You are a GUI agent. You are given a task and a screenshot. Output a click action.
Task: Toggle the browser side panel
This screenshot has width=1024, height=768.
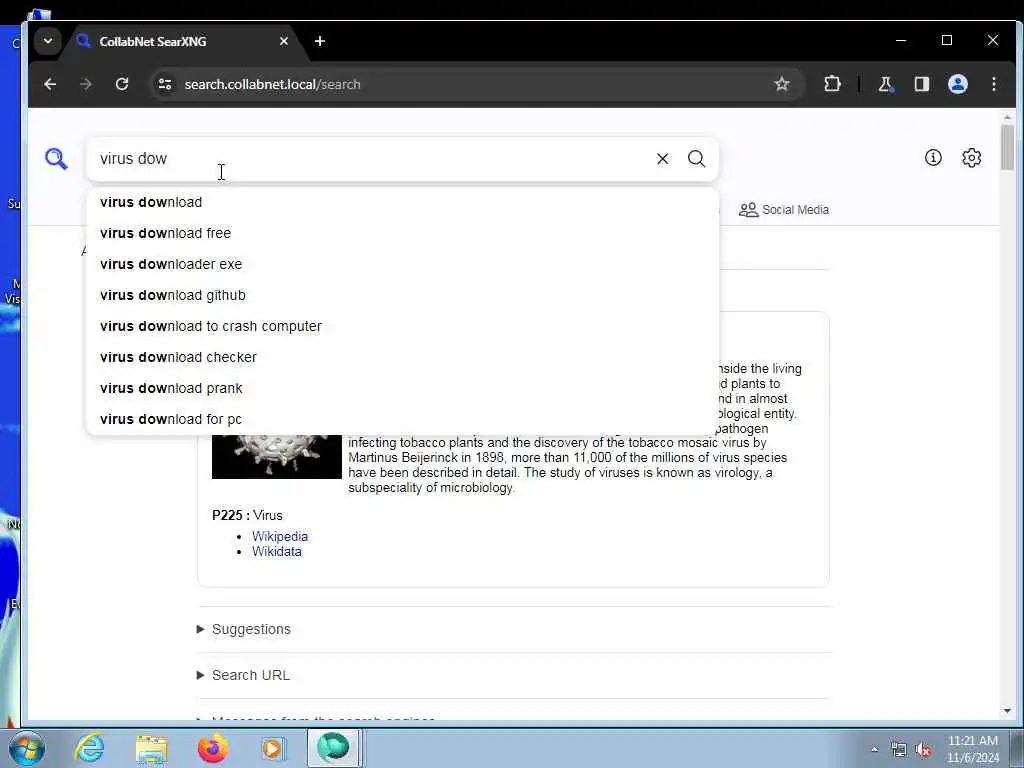(921, 84)
